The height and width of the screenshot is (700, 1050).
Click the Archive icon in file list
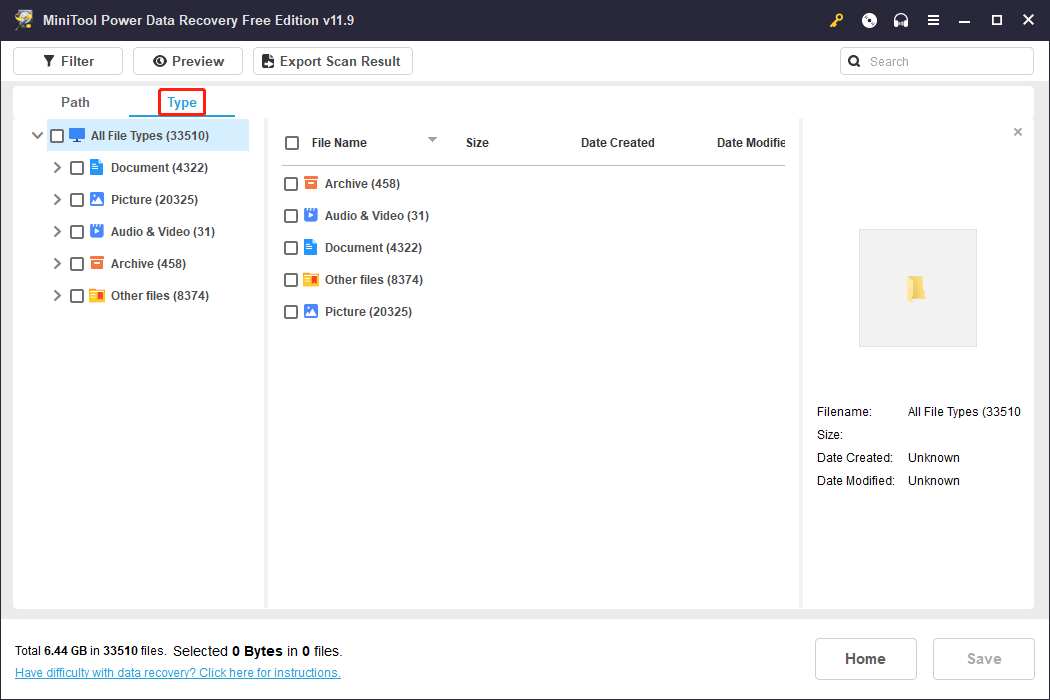pyautogui.click(x=311, y=184)
